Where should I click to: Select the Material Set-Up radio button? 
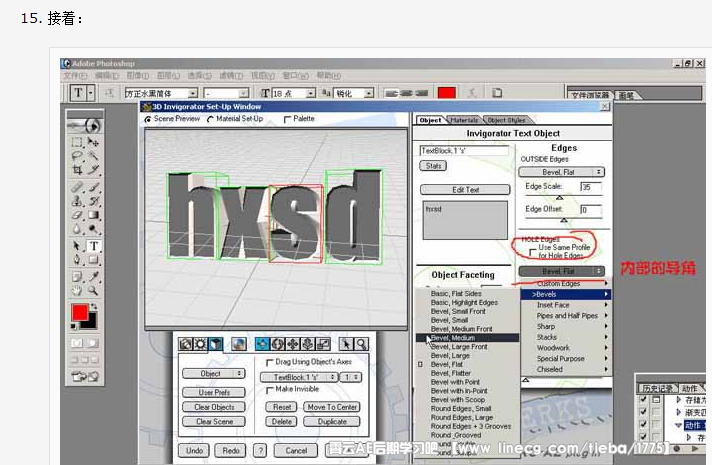click(x=210, y=119)
